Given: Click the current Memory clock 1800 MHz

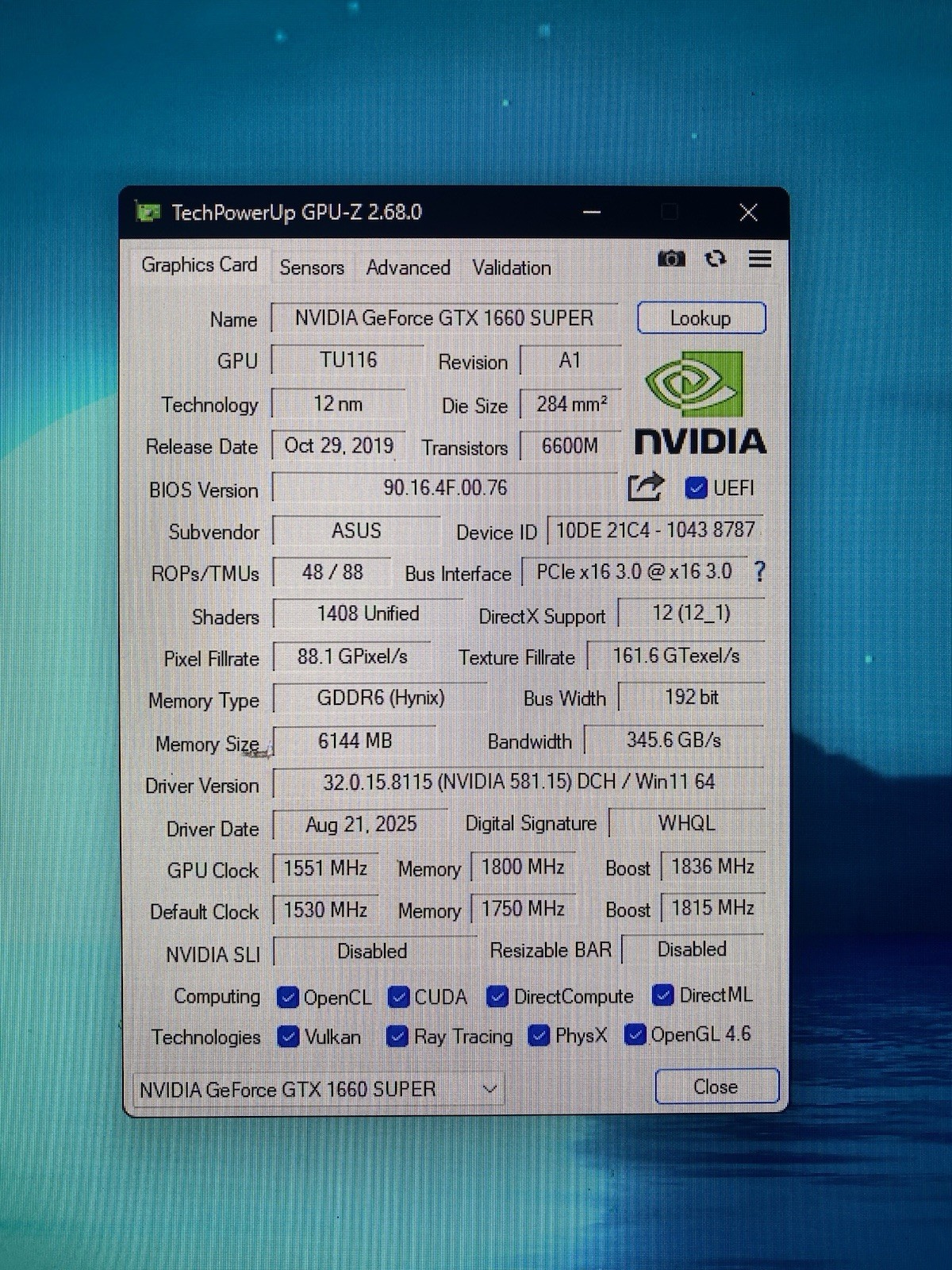Looking at the screenshot, I should coord(523,867).
